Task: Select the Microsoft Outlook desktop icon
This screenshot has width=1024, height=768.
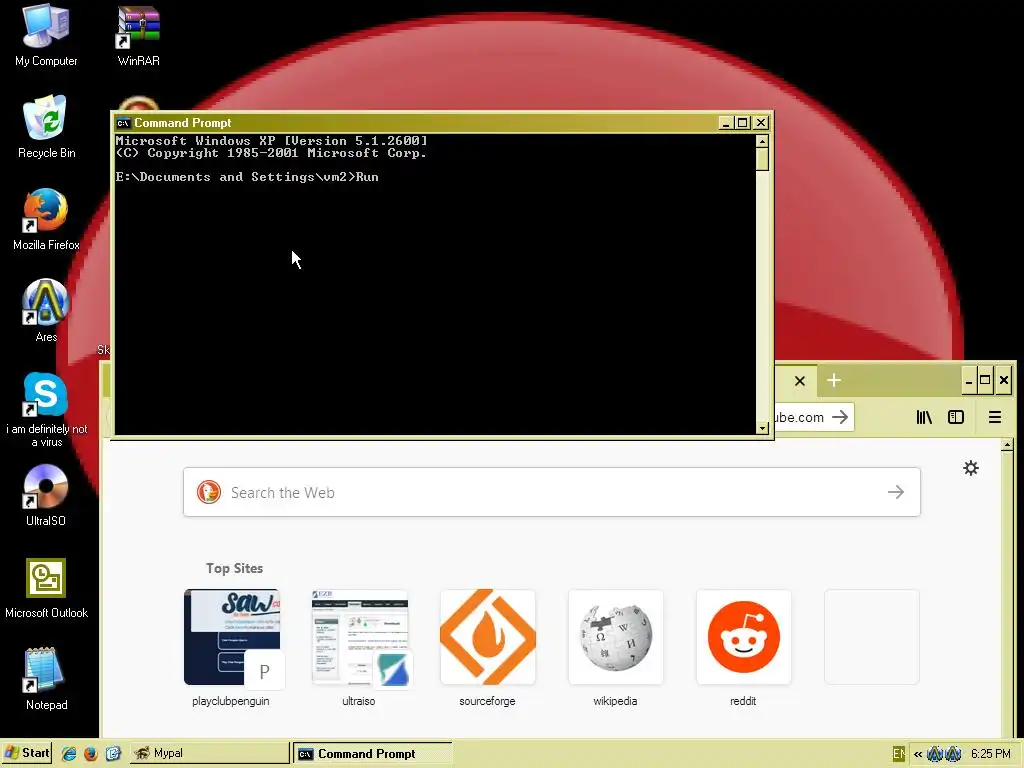Action: [46, 588]
